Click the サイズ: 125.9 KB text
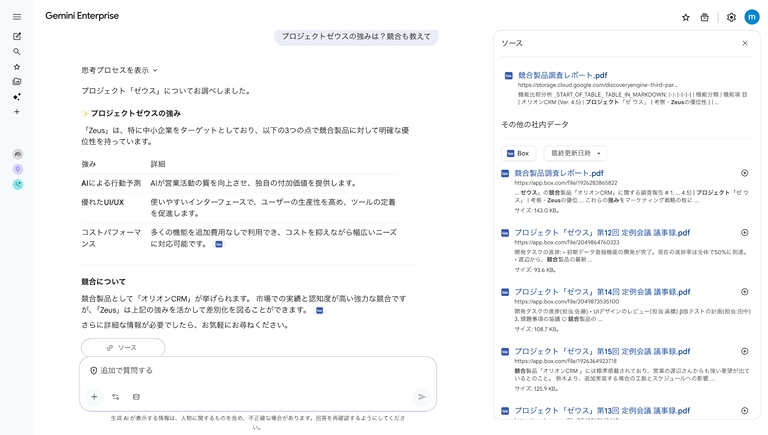 537,388
